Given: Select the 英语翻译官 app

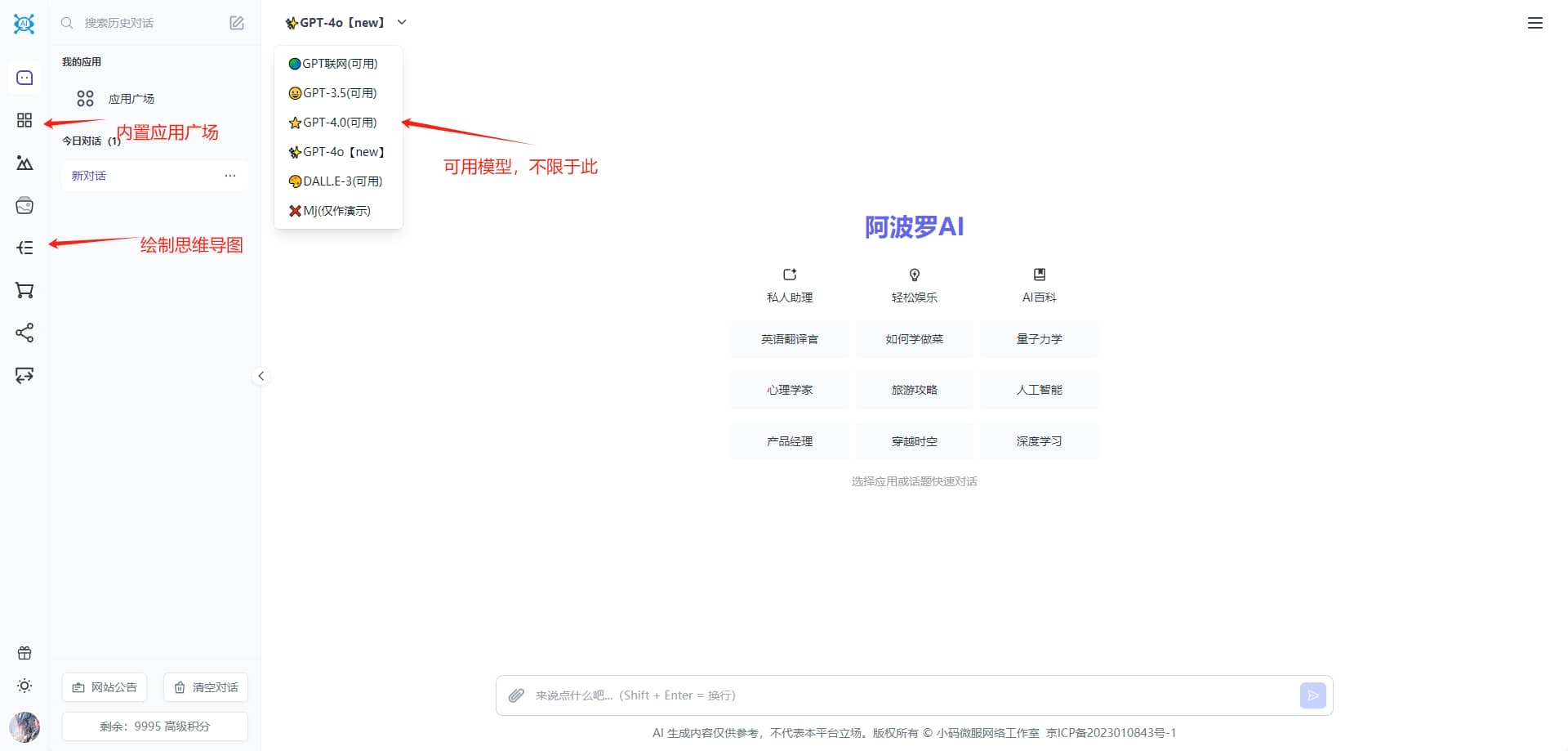Looking at the screenshot, I should click(790, 339).
